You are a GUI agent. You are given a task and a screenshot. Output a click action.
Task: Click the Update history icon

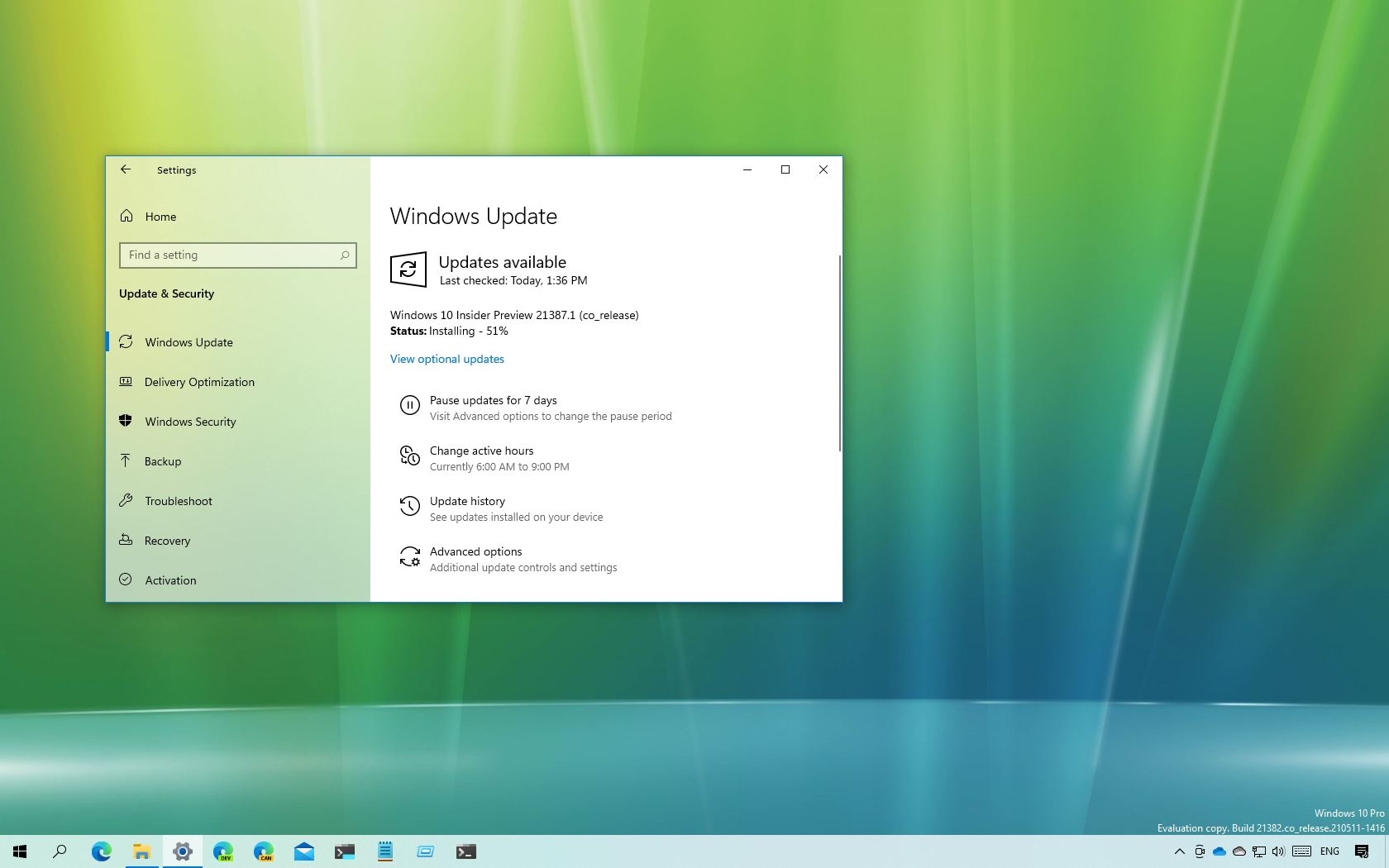pos(409,506)
